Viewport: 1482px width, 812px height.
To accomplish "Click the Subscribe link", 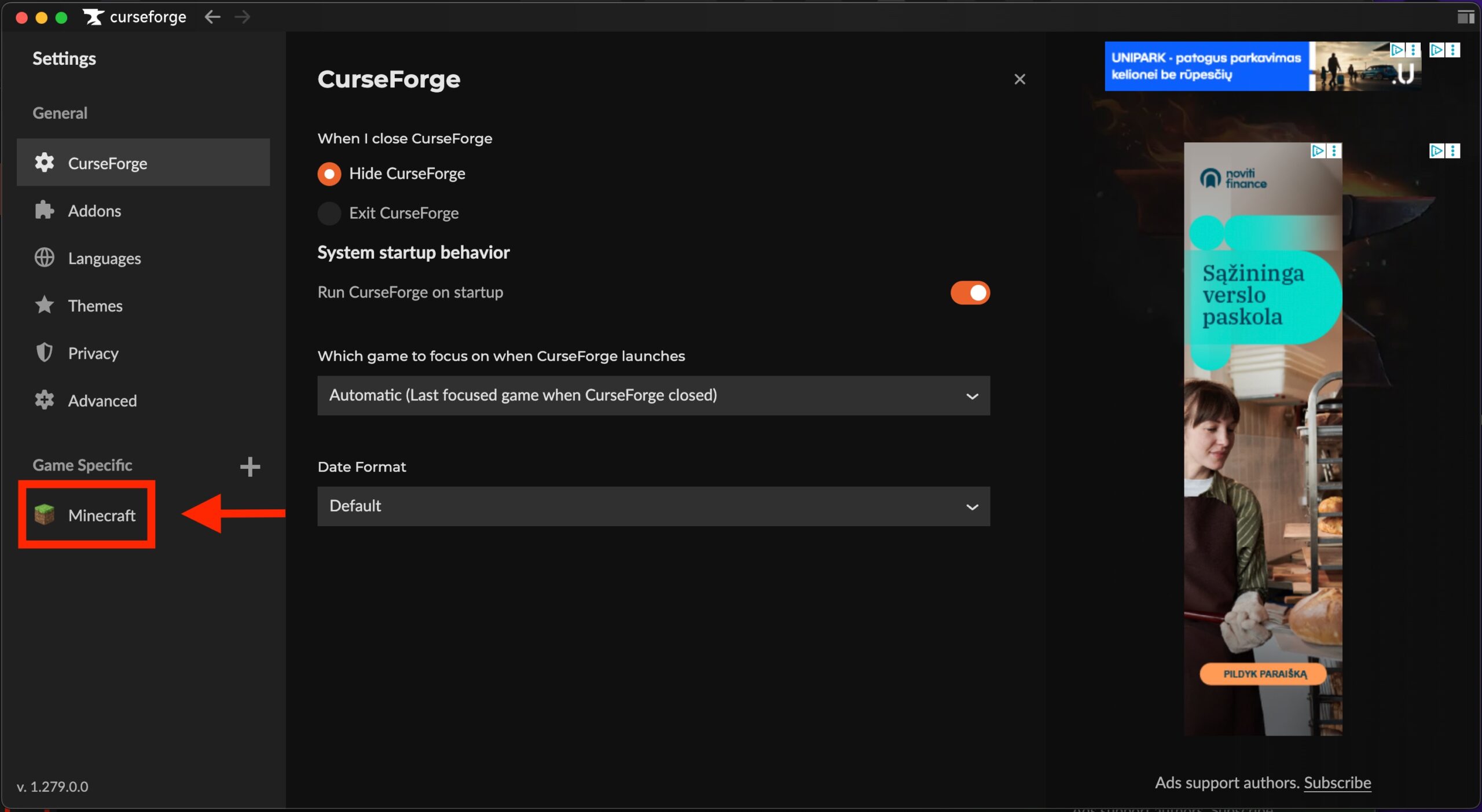I will point(1337,782).
